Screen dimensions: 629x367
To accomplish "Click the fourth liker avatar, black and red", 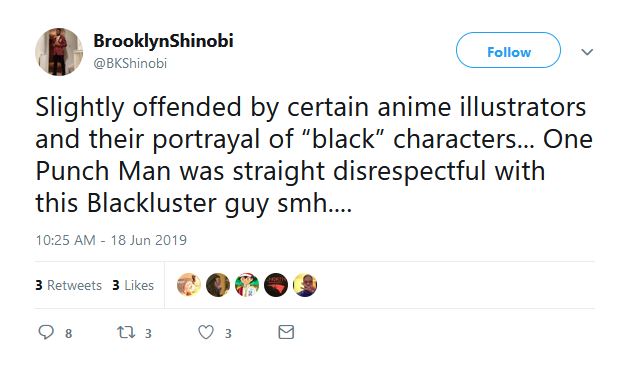I will coord(276,285).
